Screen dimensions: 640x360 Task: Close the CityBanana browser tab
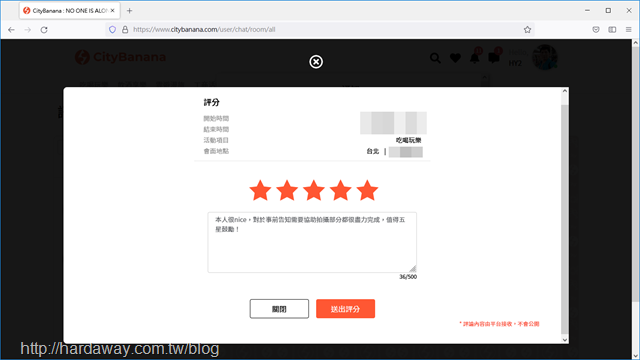(113, 11)
